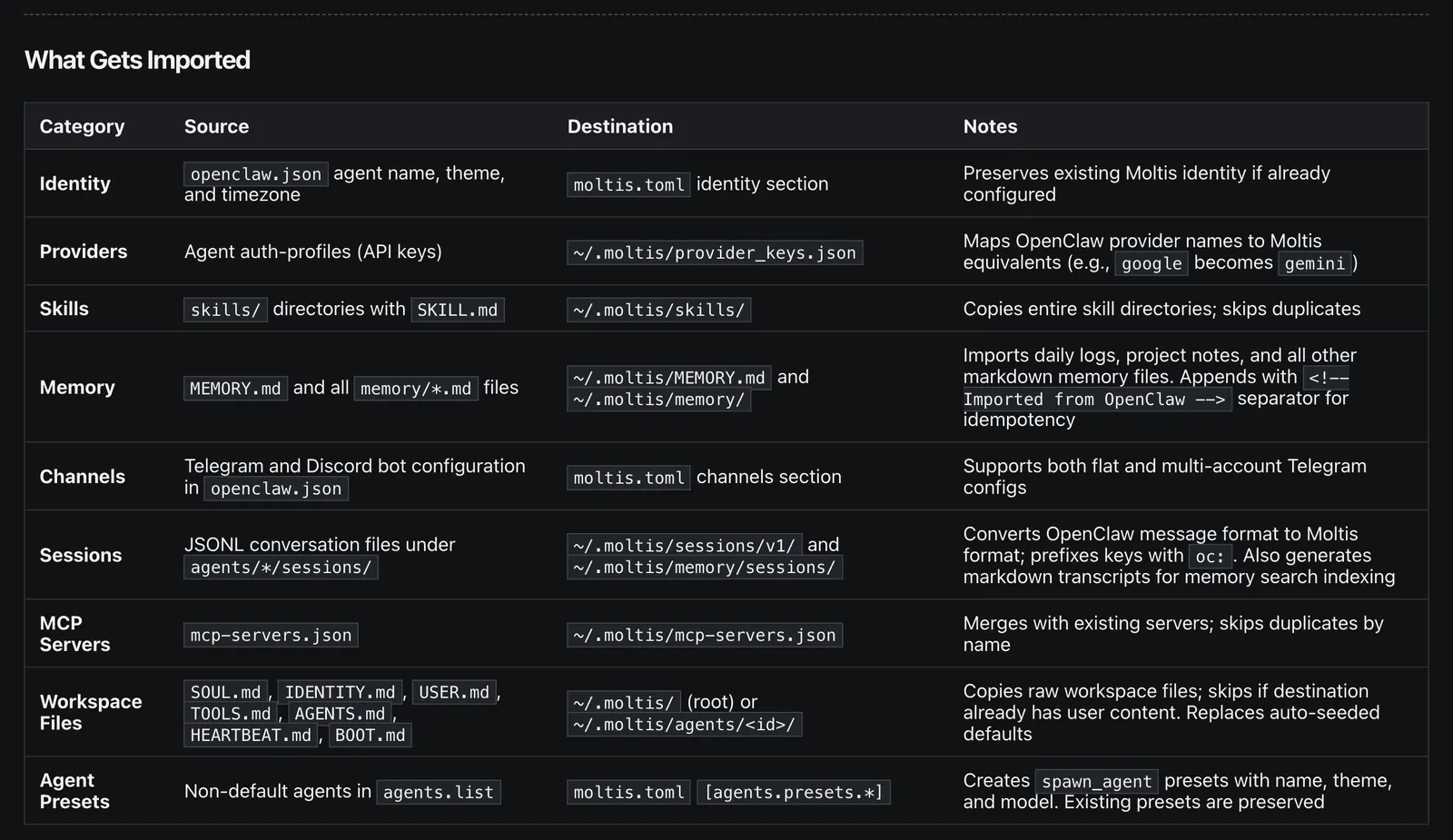1453x840 pixels.
Task: Click ~/.moltis/sessions/v1/ code
Action: [x=685, y=545]
